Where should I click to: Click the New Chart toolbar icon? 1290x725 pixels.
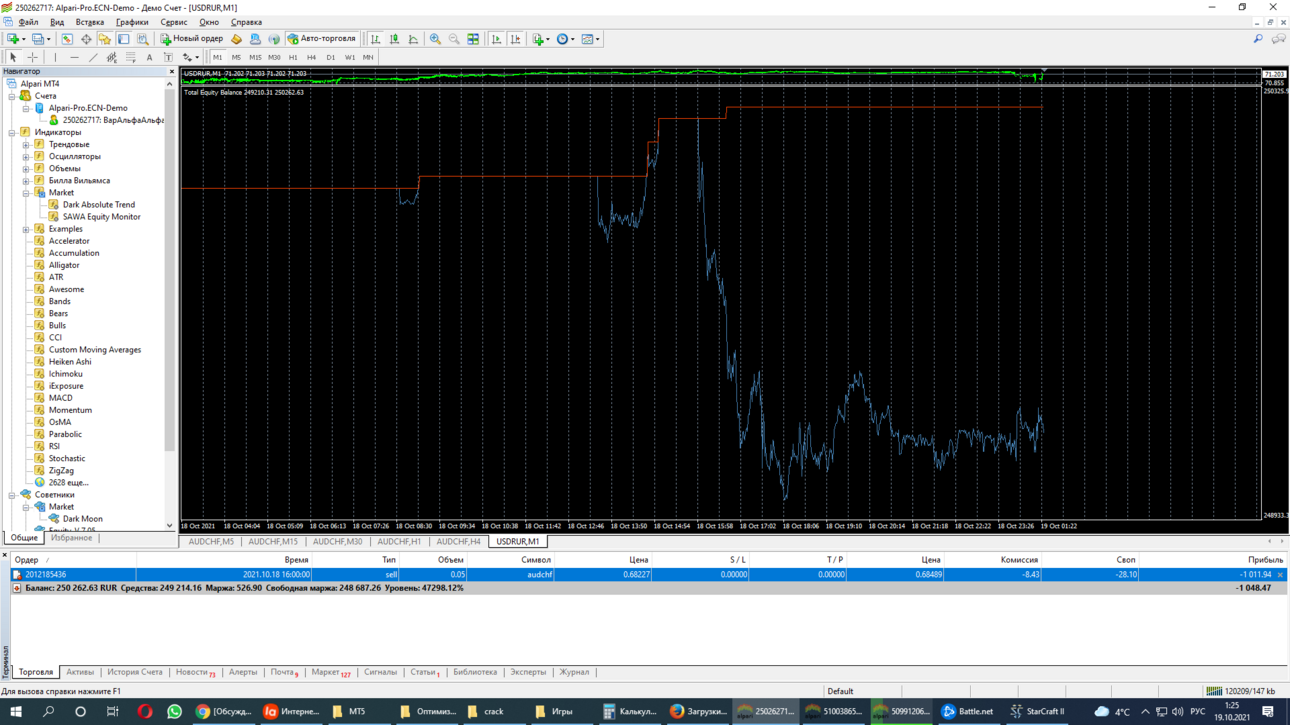click(13, 39)
